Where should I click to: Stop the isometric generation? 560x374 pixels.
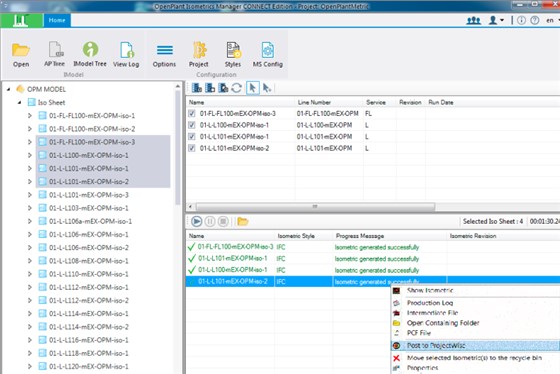(x=223, y=221)
